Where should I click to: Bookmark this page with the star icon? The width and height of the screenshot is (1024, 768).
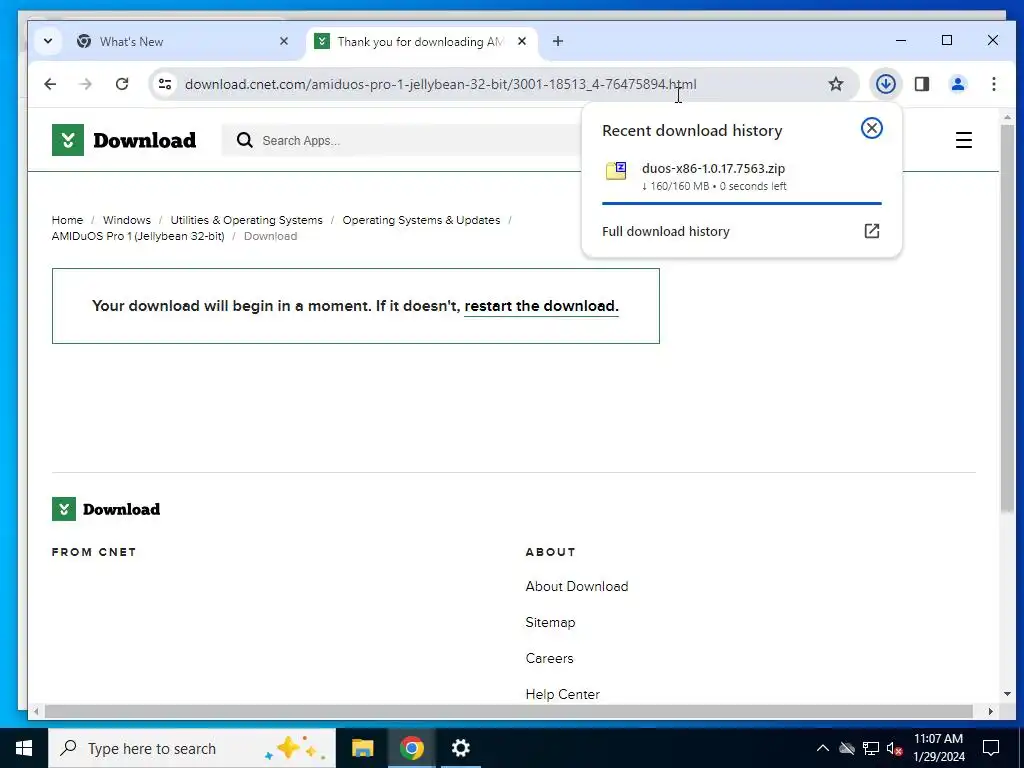pos(835,84)
